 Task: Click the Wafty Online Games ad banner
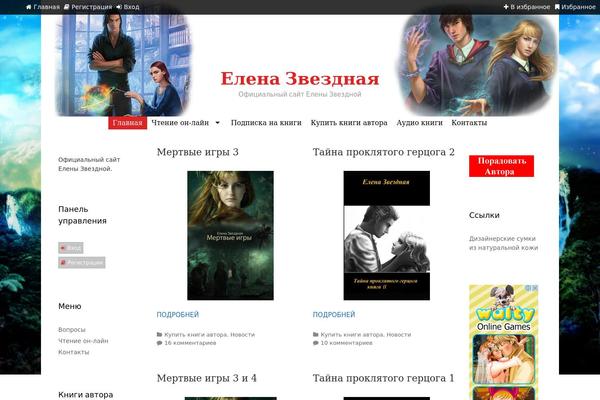(504, 342)
